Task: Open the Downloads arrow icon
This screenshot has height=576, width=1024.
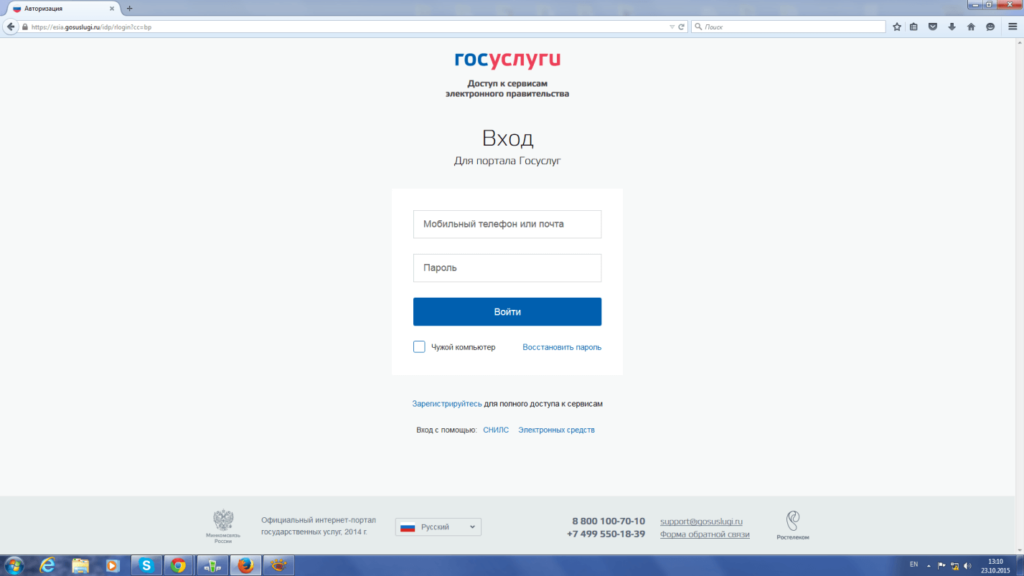Action: click(x=952, y=27)
